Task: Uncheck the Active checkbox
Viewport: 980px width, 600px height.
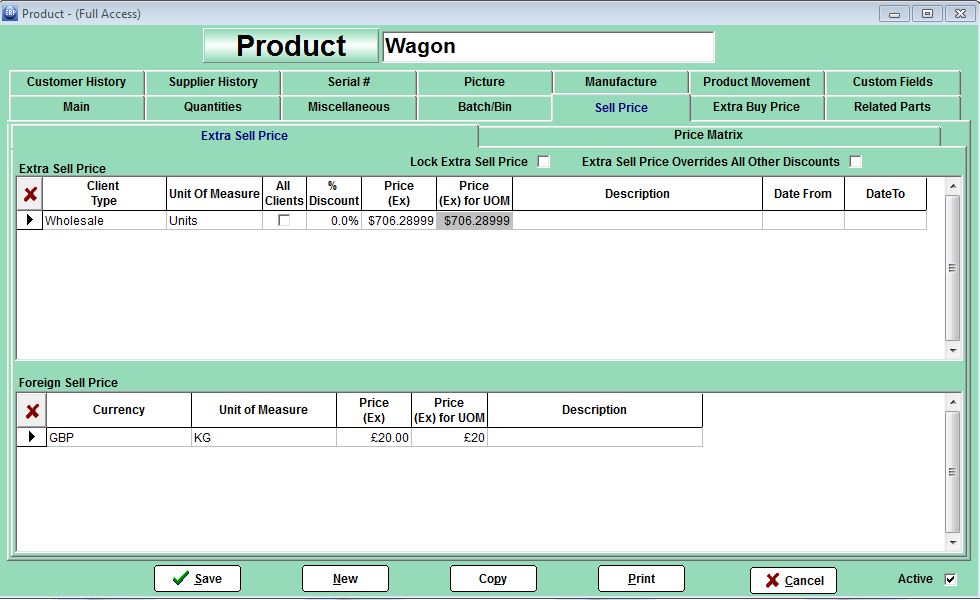Action: point(950,579)
